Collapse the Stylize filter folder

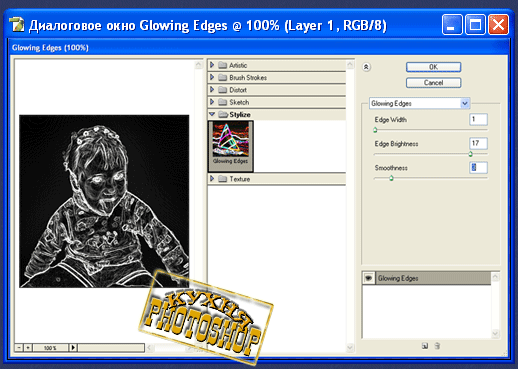coord(212,114)
